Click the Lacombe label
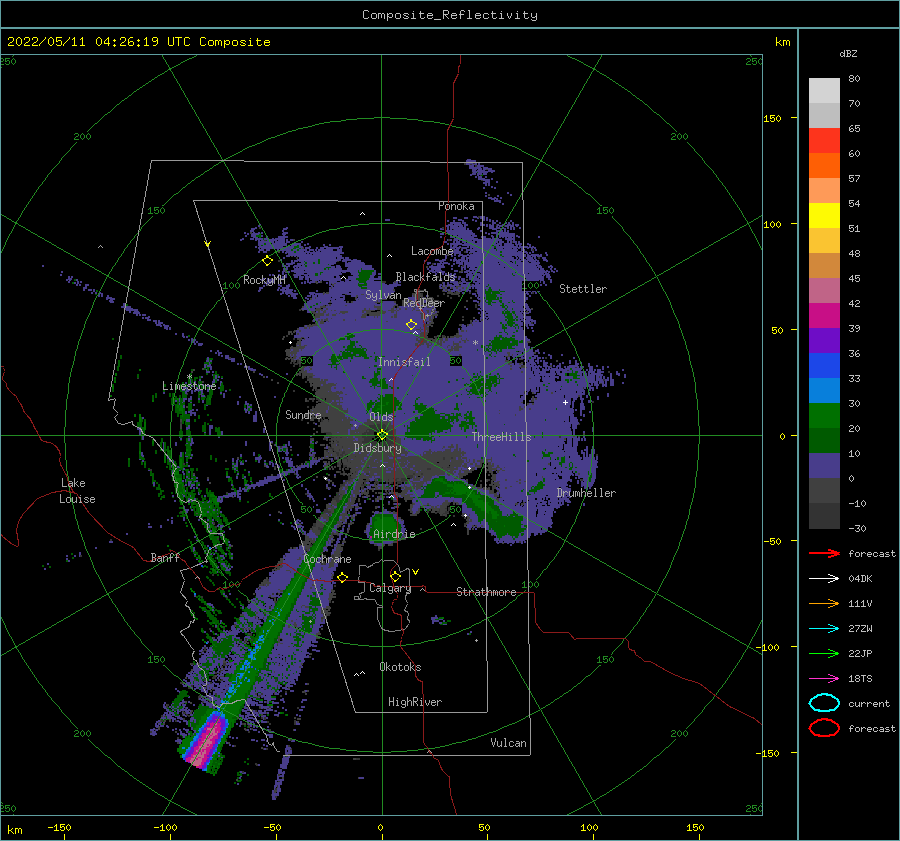900x841 pixels. click(432, 251)
